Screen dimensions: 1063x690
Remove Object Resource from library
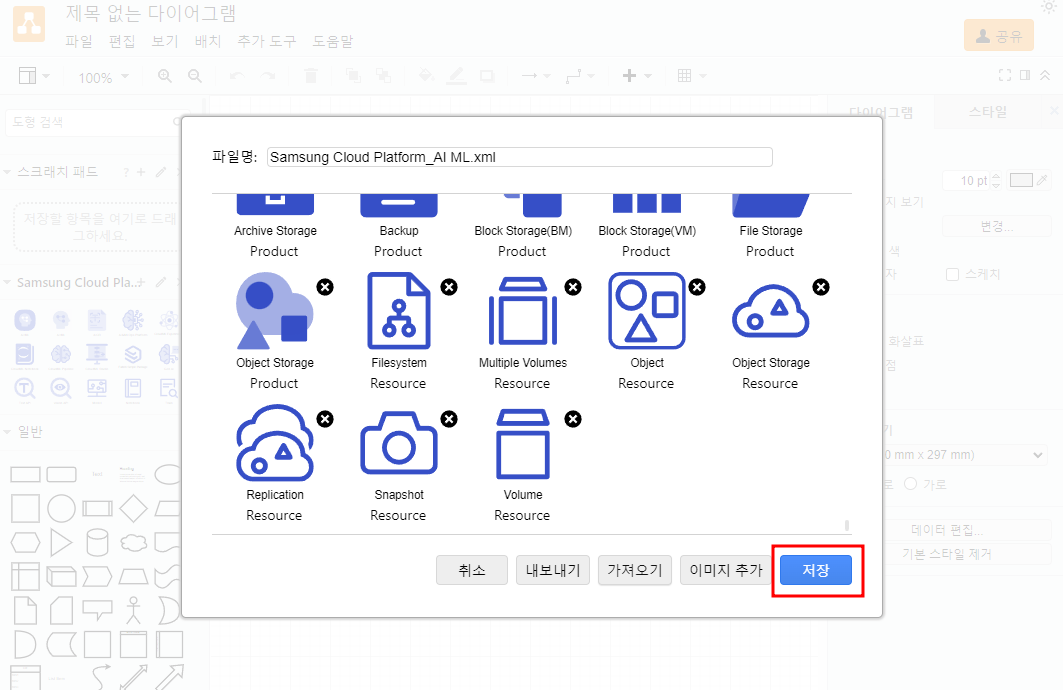tap(697, 287)
